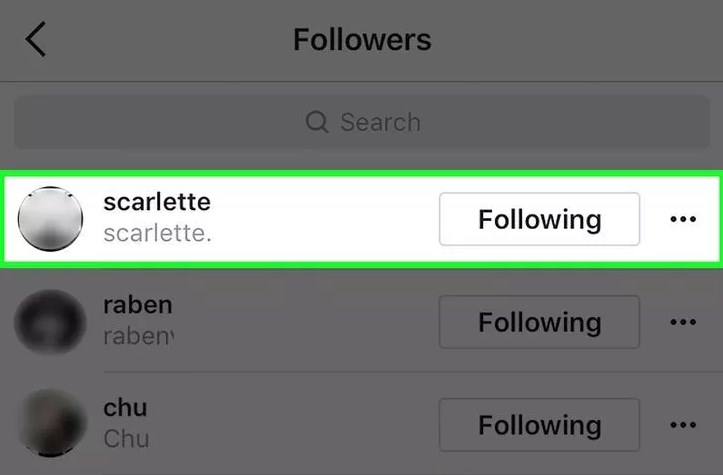
Task: Open the scarlette username link
Action: [x=157, y=202]
